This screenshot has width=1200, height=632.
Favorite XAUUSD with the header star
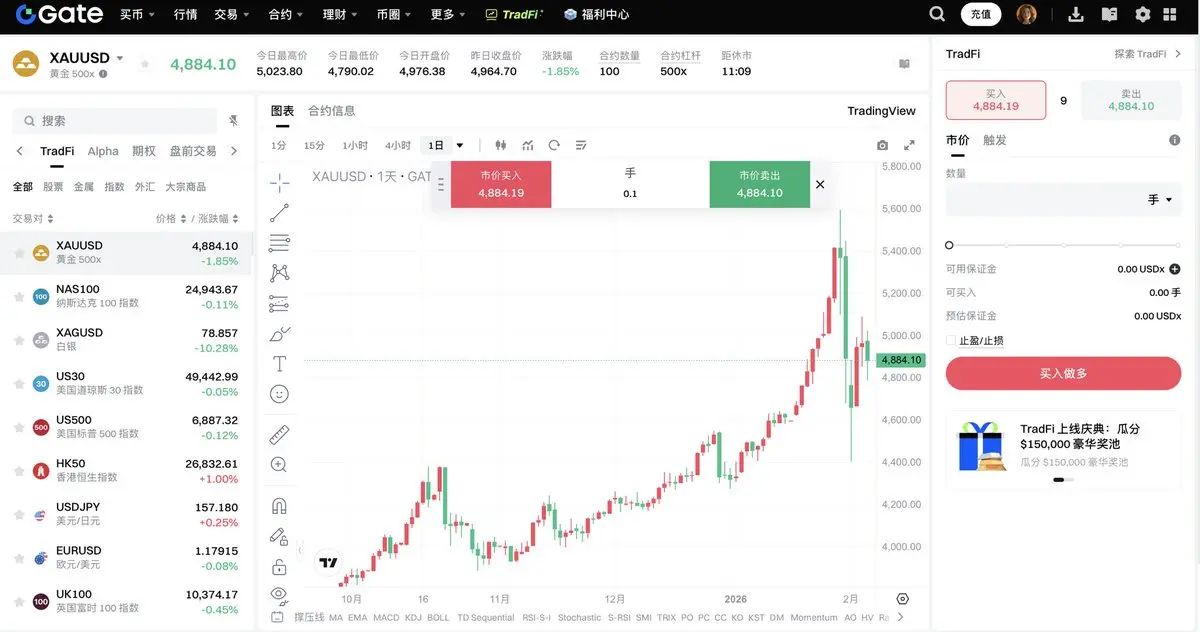(x=145, y=64)
